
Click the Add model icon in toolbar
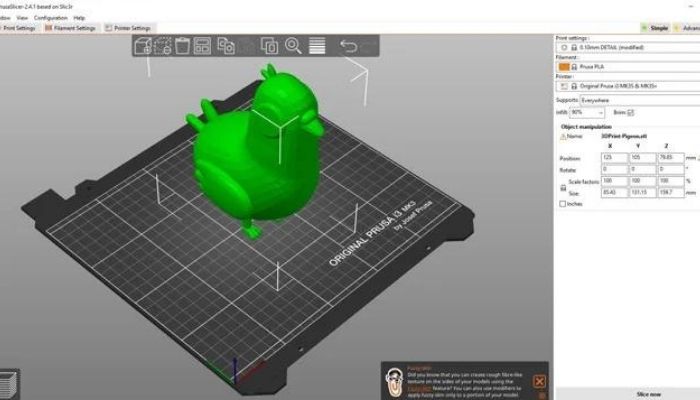click(143, 46)
